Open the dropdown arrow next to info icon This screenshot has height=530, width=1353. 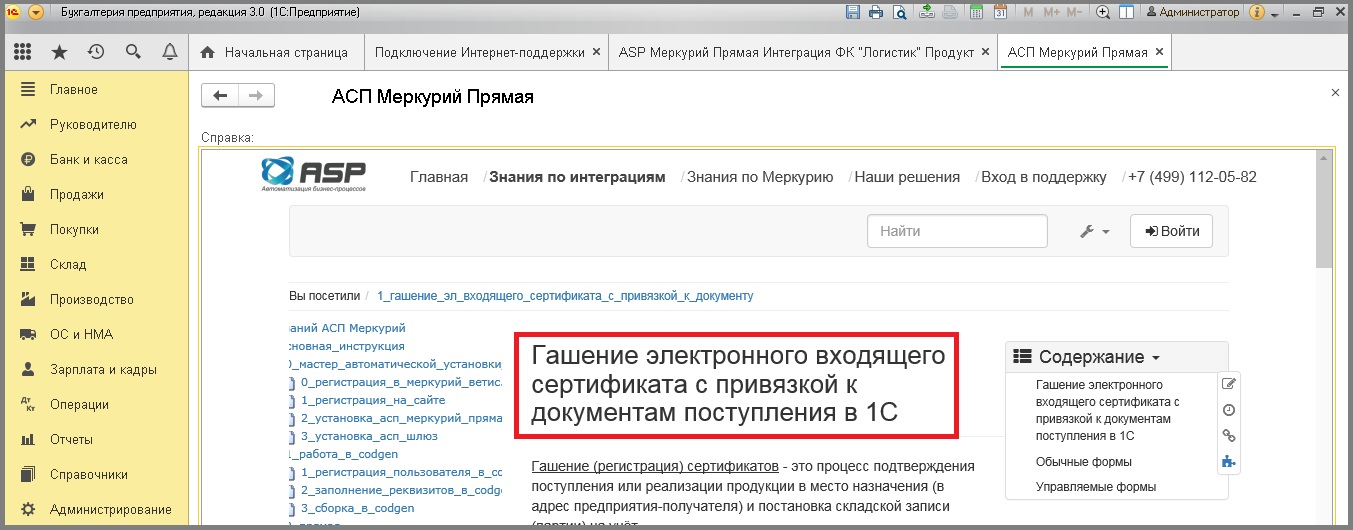(1275, 13)
